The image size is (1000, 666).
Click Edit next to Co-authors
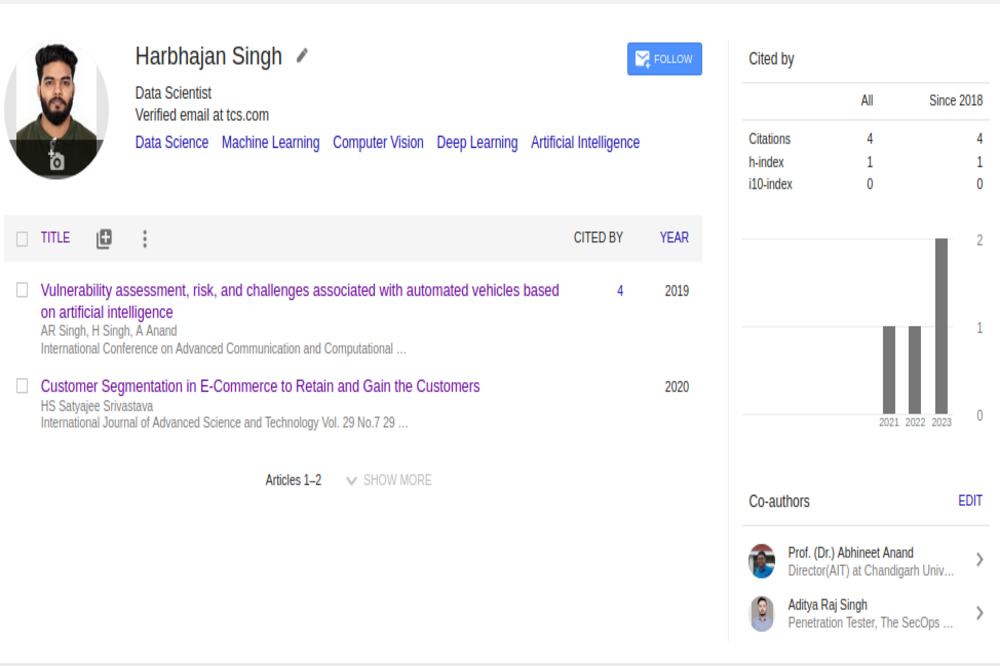[x=970, y=501]
